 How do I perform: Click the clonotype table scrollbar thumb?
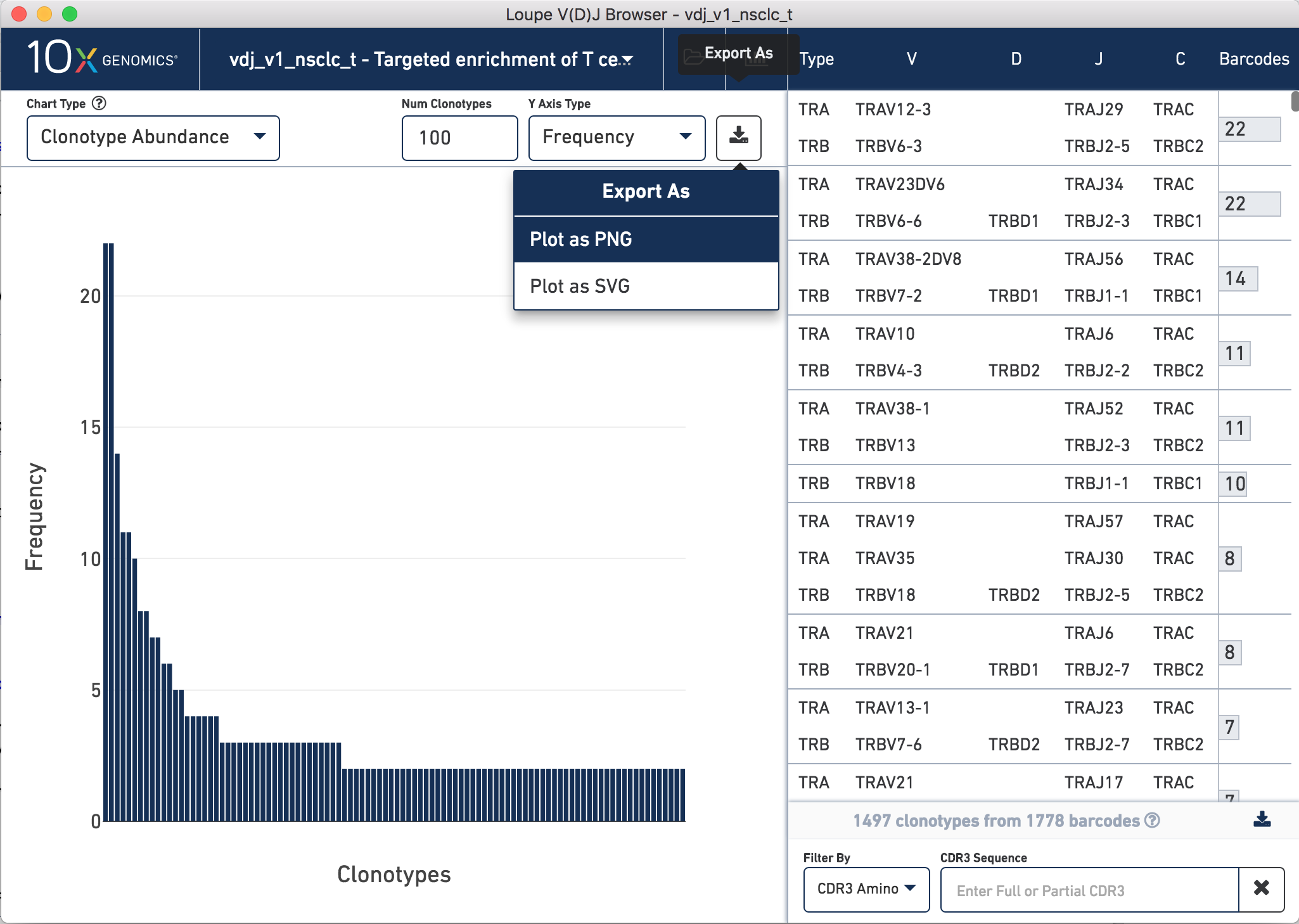tap(1295, 101)
